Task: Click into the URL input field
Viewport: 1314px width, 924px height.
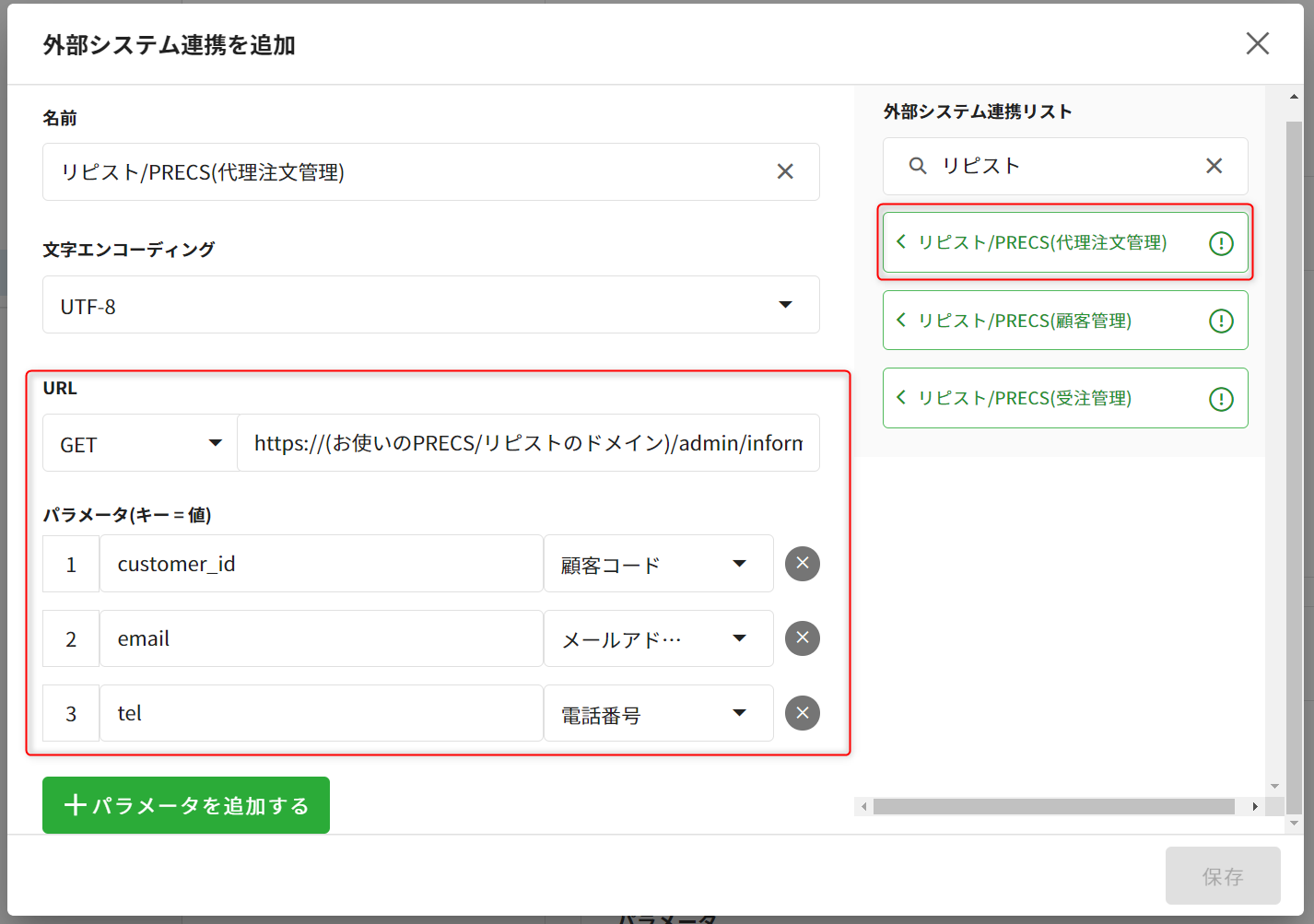Action: point(528,443)
